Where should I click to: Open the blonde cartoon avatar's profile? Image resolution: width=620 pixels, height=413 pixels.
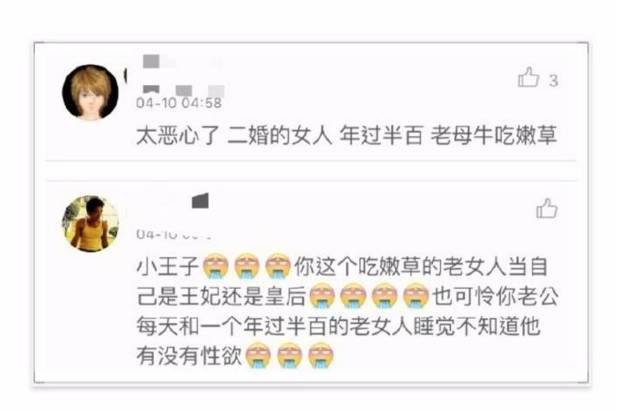point(91,92)
